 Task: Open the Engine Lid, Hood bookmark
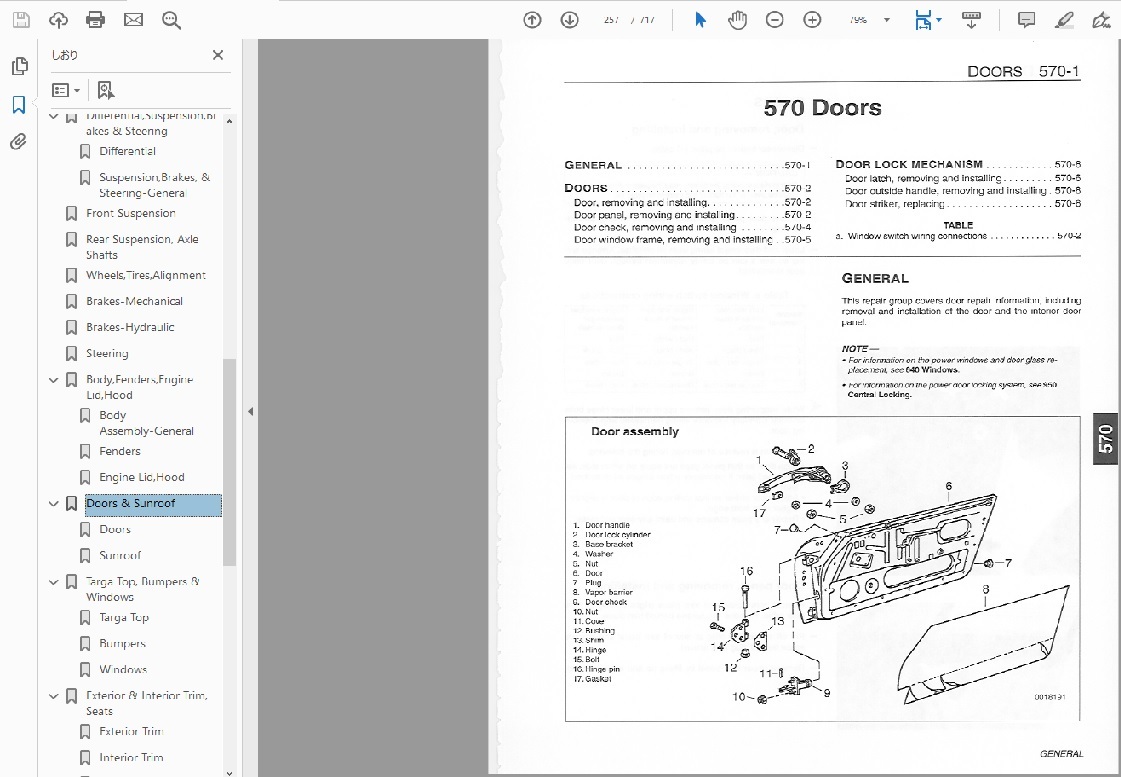pos(142,477)
